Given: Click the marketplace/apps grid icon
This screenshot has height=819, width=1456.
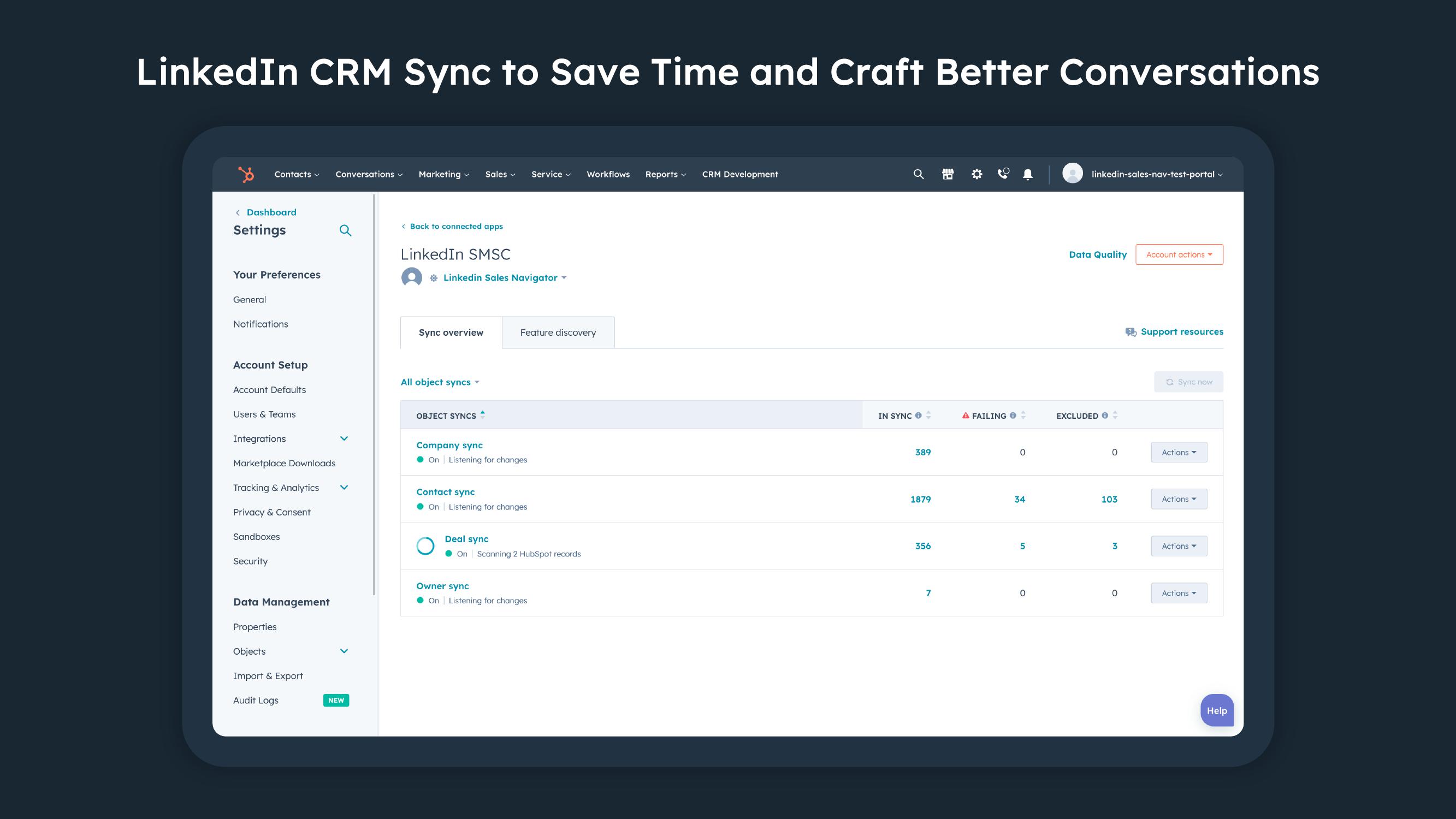Looking at the screenshot, I should (947, 174).
